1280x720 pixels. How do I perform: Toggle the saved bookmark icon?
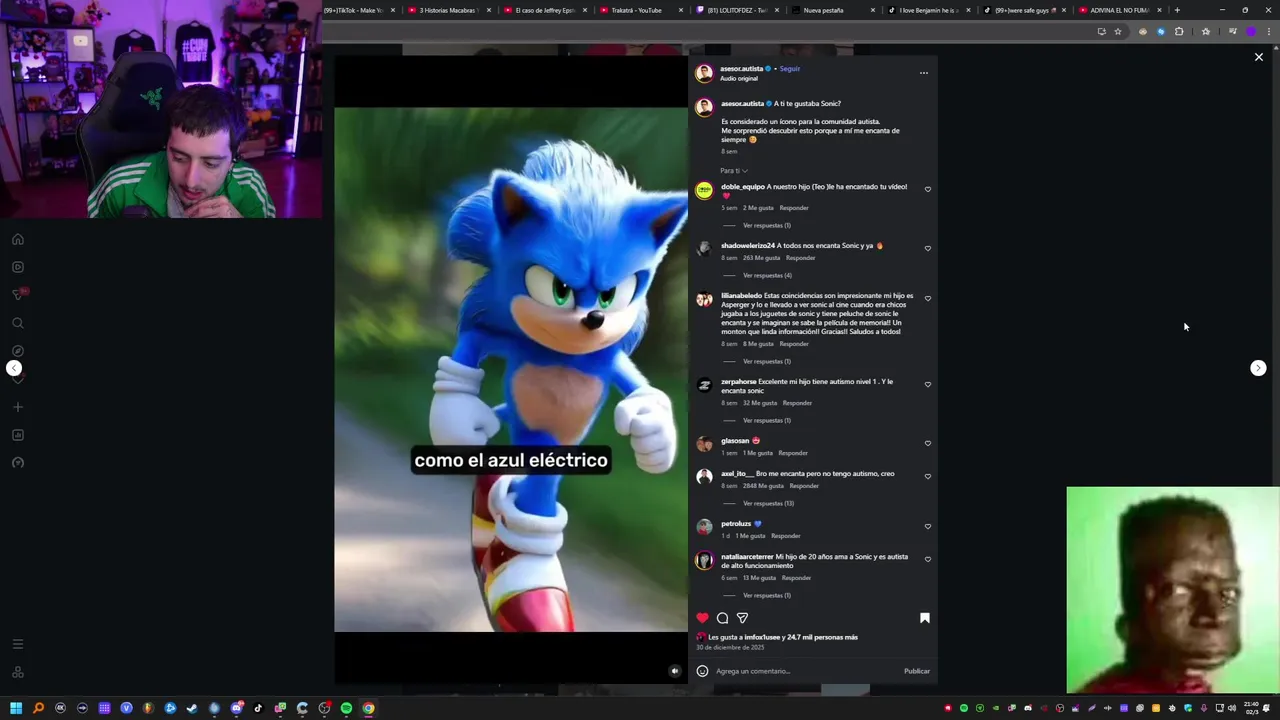pyautogui.click(x=924, y=618)
